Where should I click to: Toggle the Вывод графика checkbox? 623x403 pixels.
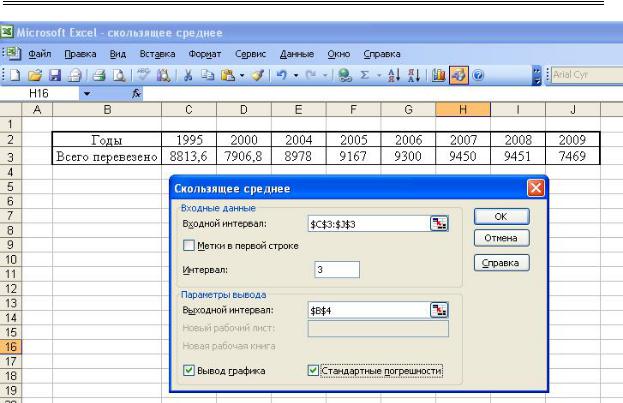[189, 370]
